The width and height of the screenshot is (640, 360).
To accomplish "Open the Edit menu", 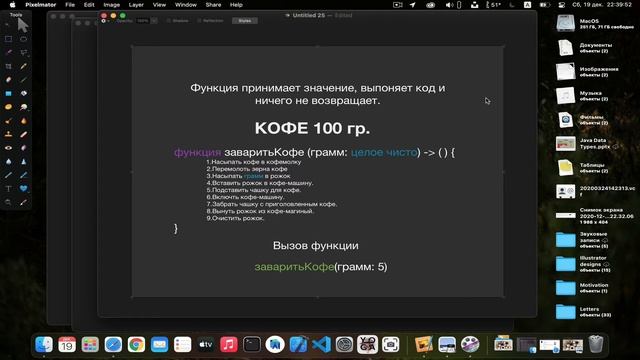I will tap(89, 5).
